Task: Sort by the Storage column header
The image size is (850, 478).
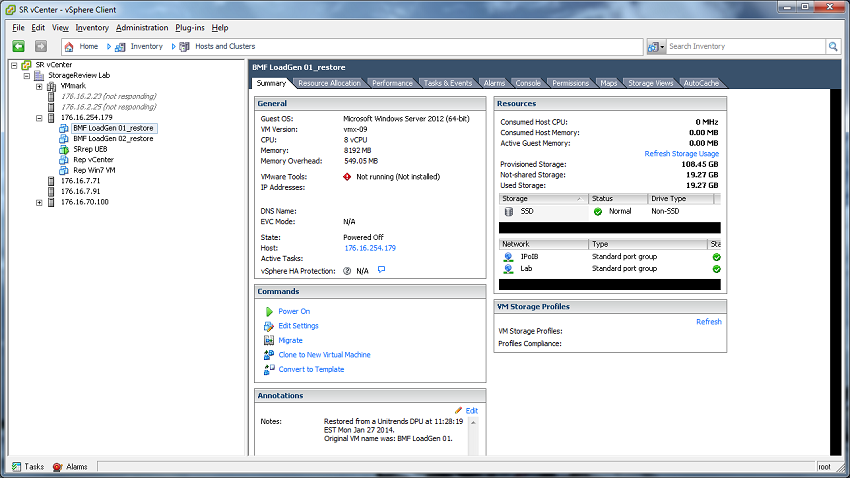Action: (543, 199)
